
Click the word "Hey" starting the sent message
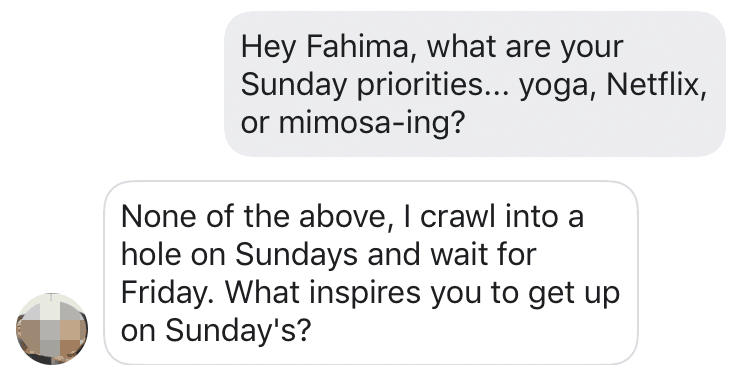click(269, 48)
